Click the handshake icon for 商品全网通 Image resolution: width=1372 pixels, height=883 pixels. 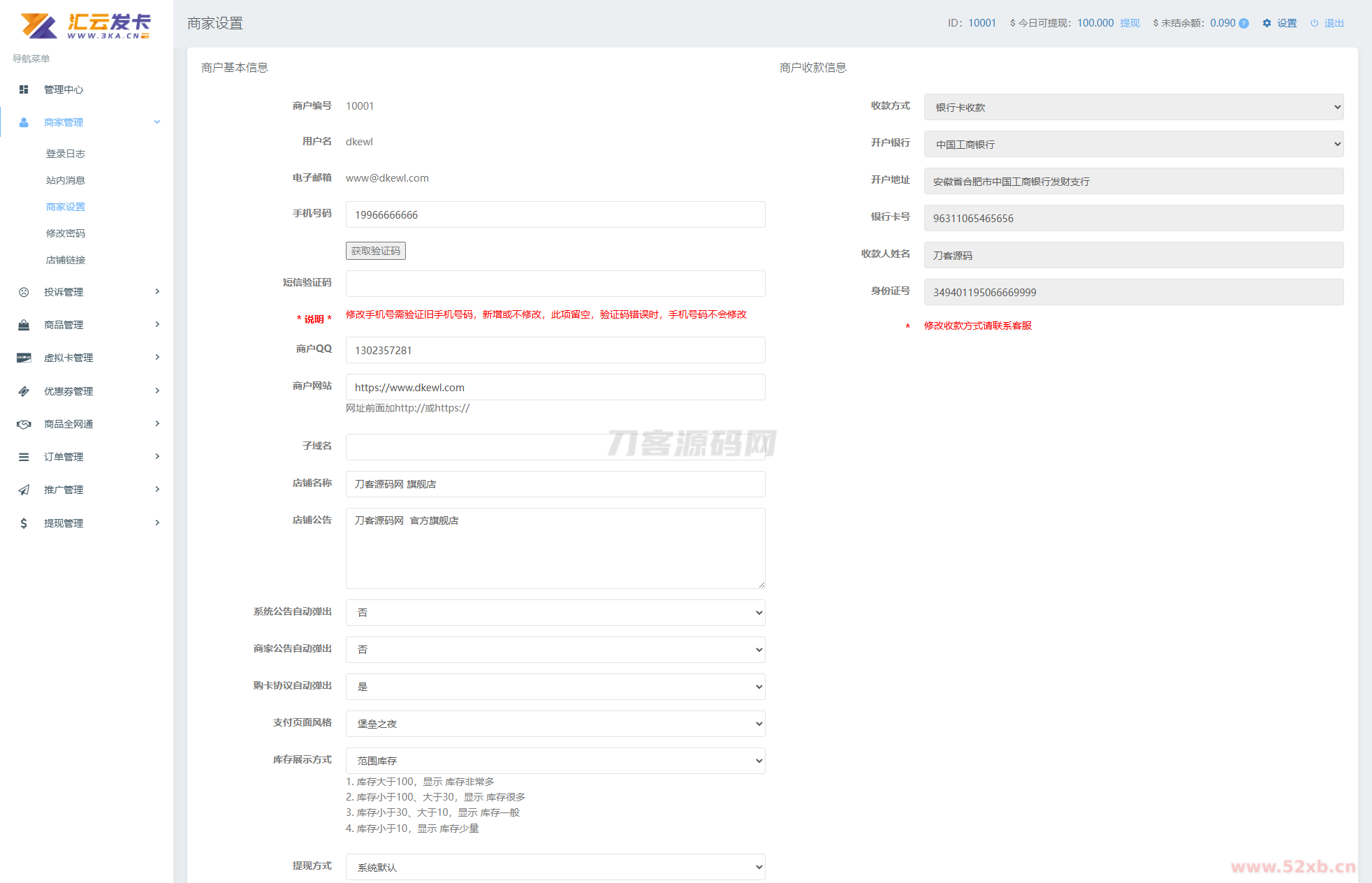click(24, 424)
